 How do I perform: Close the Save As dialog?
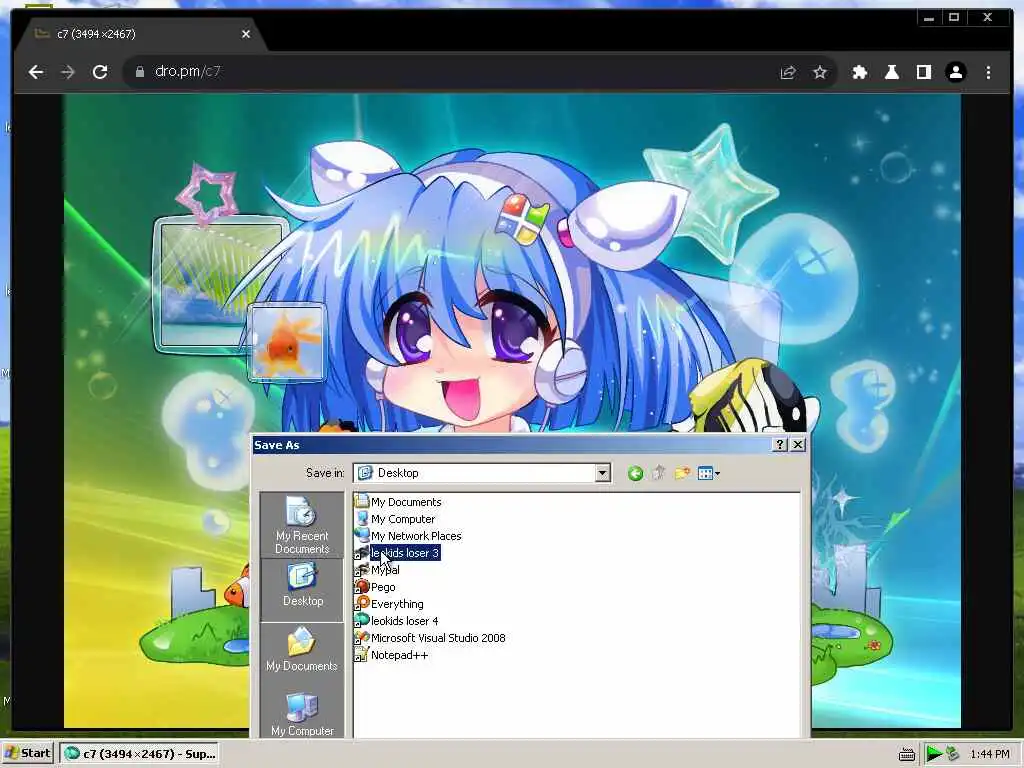click(x=797, y=445)
